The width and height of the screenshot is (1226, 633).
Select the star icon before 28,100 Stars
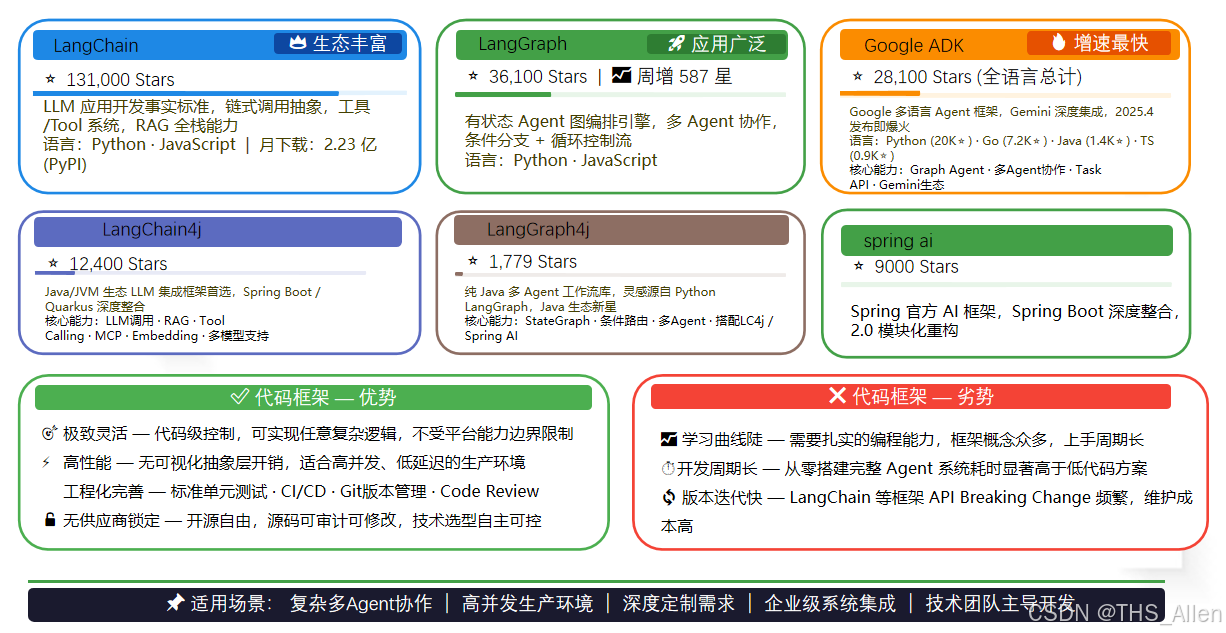click(x=857, y=76)
